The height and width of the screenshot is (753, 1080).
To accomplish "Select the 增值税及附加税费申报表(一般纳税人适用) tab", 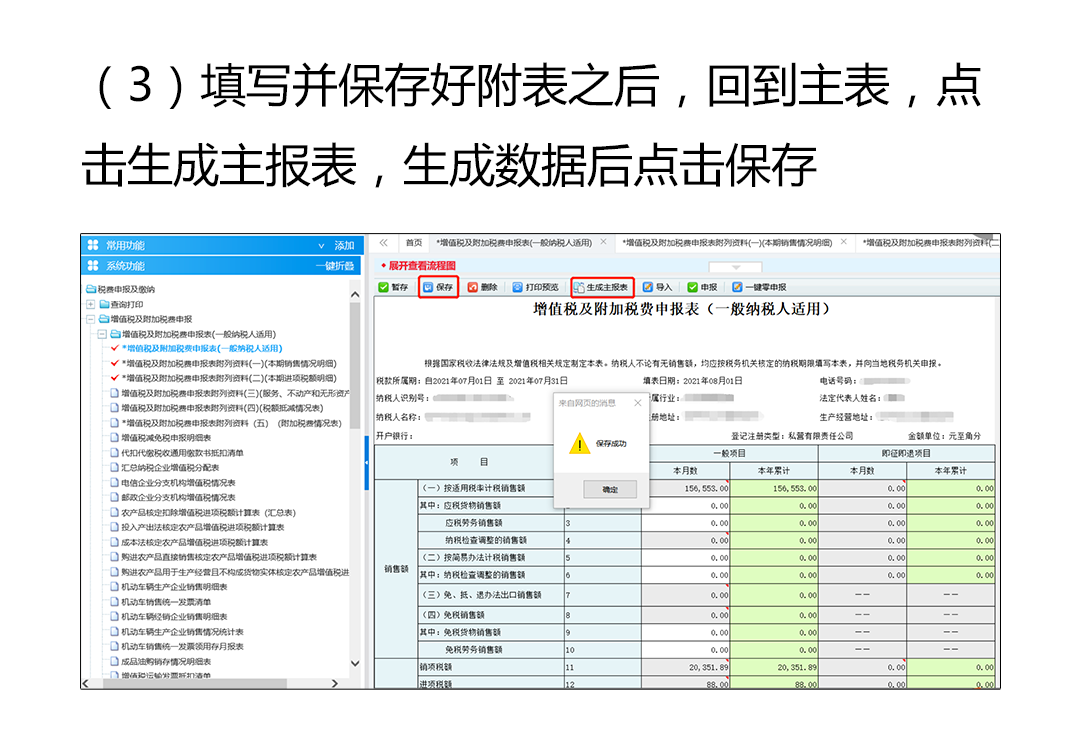I will point(514,243).
